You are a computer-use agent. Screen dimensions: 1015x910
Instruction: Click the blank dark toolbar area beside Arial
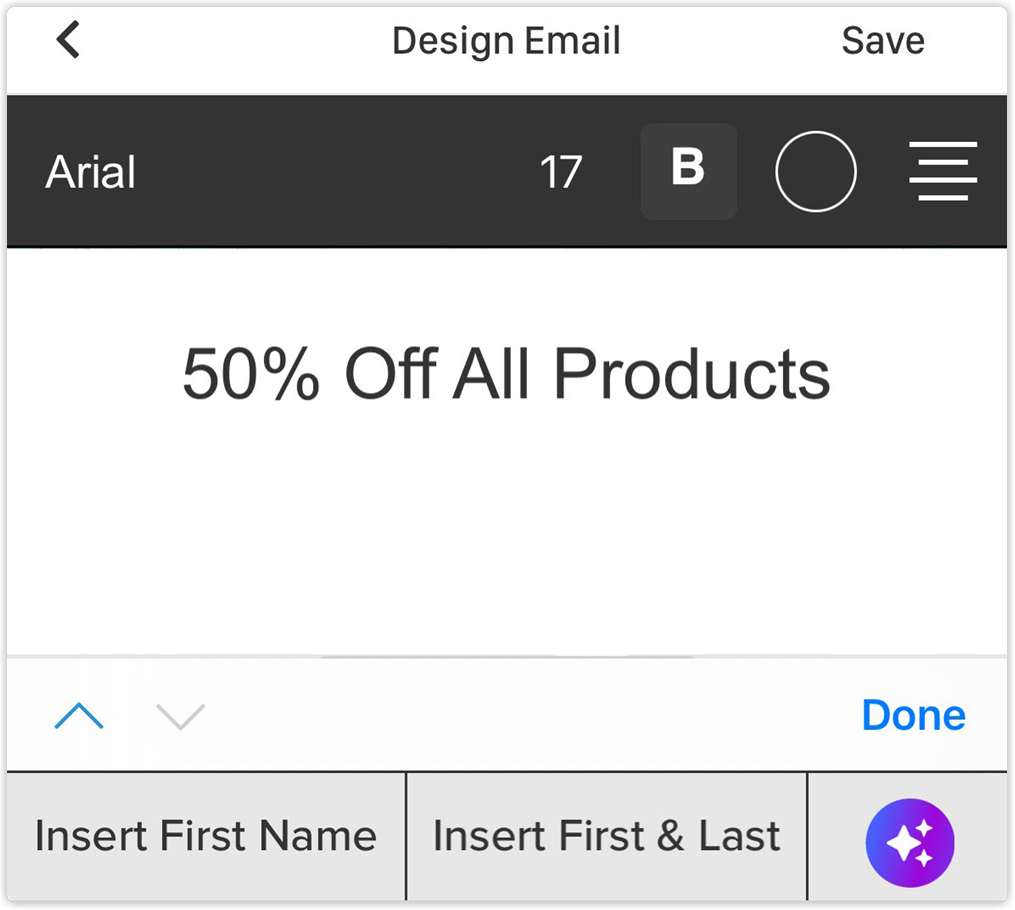point(337,172)
